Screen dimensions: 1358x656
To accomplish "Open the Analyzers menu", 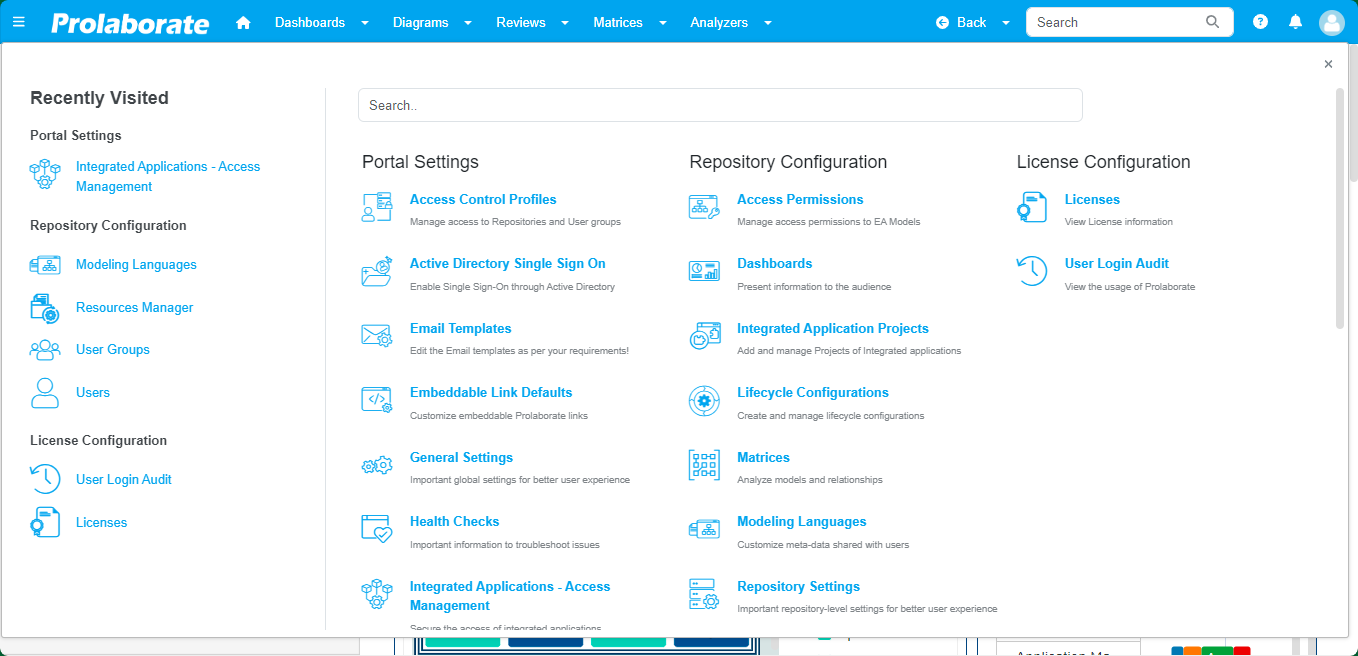I will click(719, 22).
